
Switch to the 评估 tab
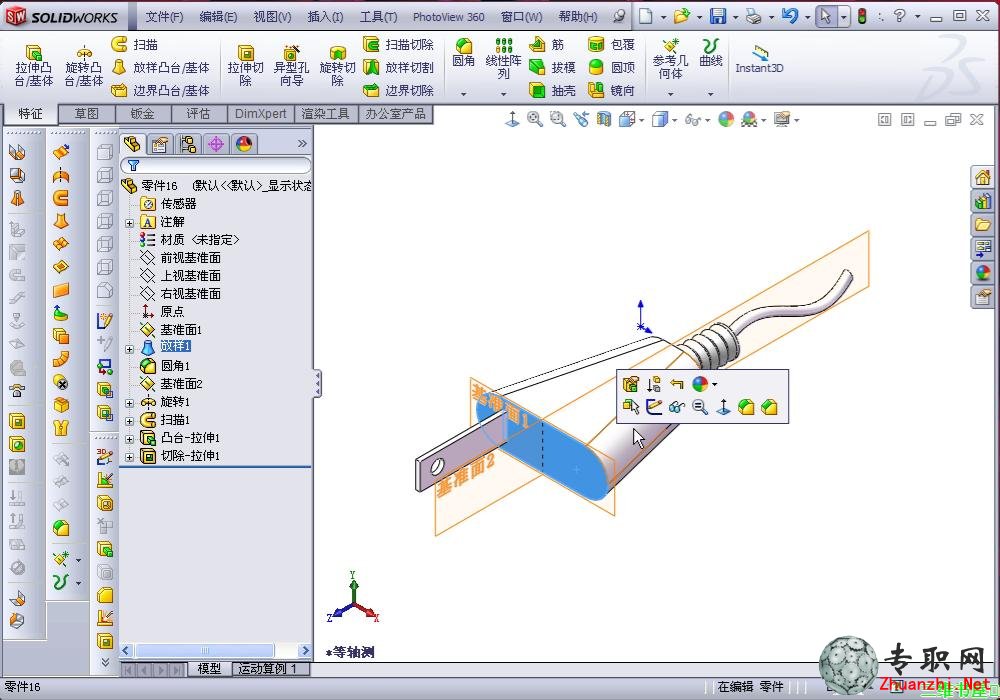tap(198, 114)
